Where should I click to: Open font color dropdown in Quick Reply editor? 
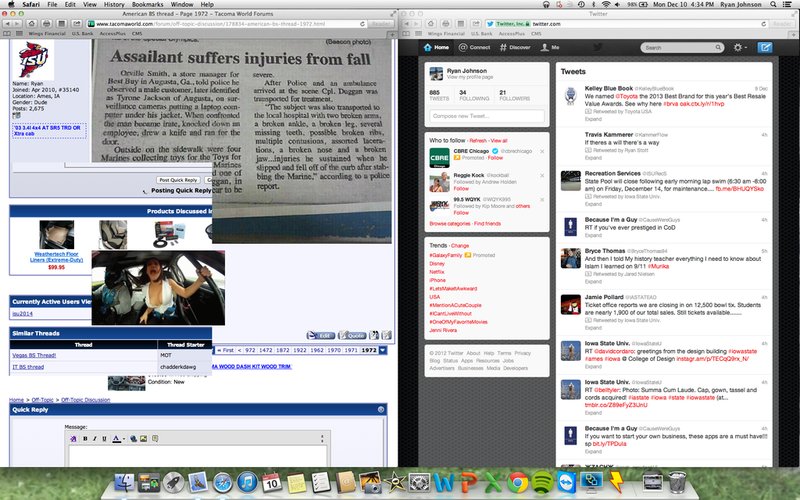tap(123, 439)
